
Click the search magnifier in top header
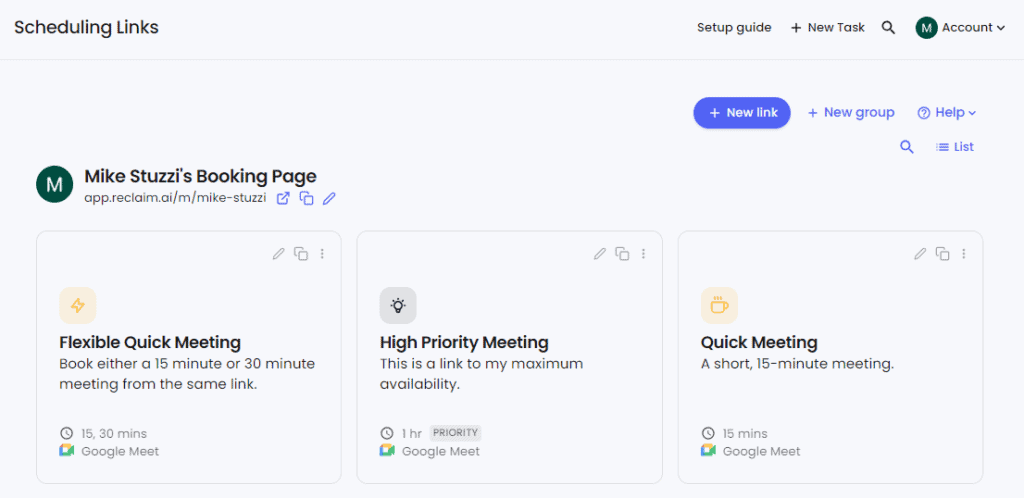[x=888, y=27]
